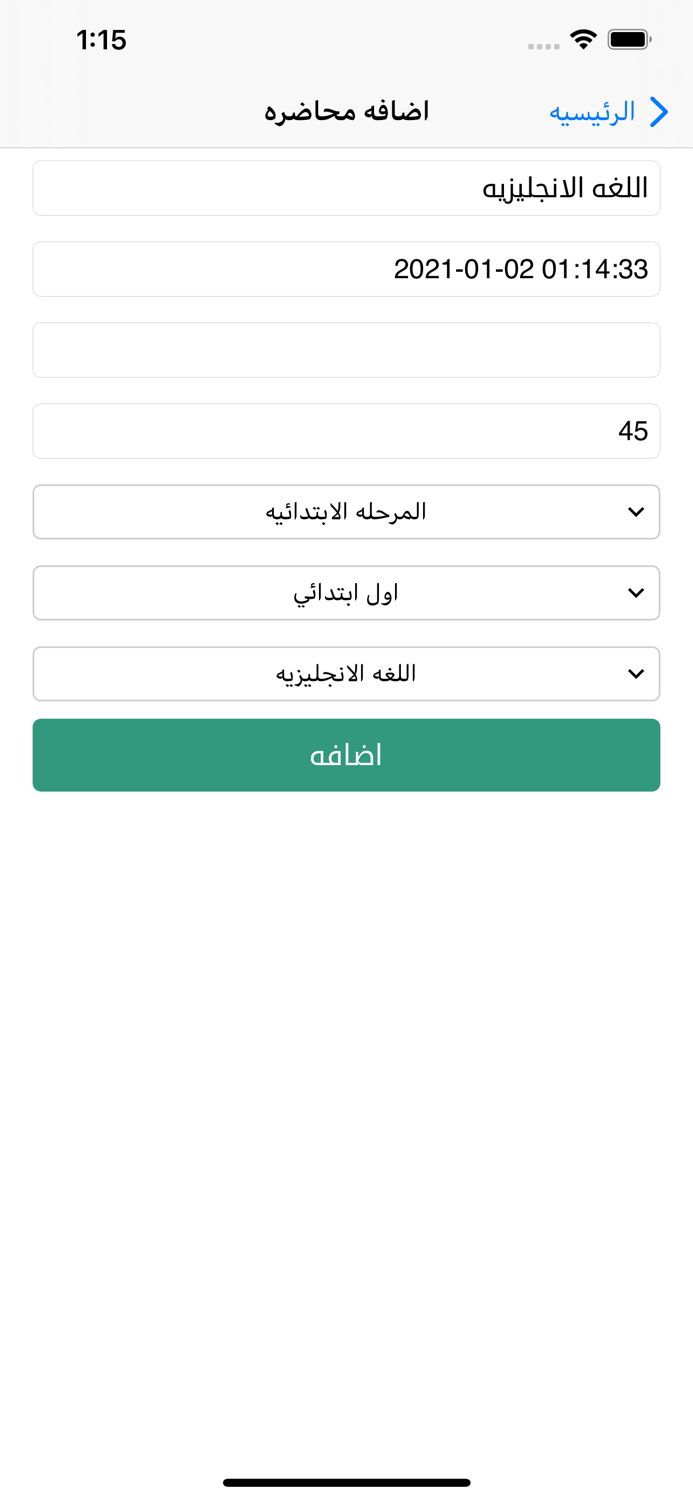Click the arrow on the اللغه الانجليزيه subject dropdown

click(636, 674)
